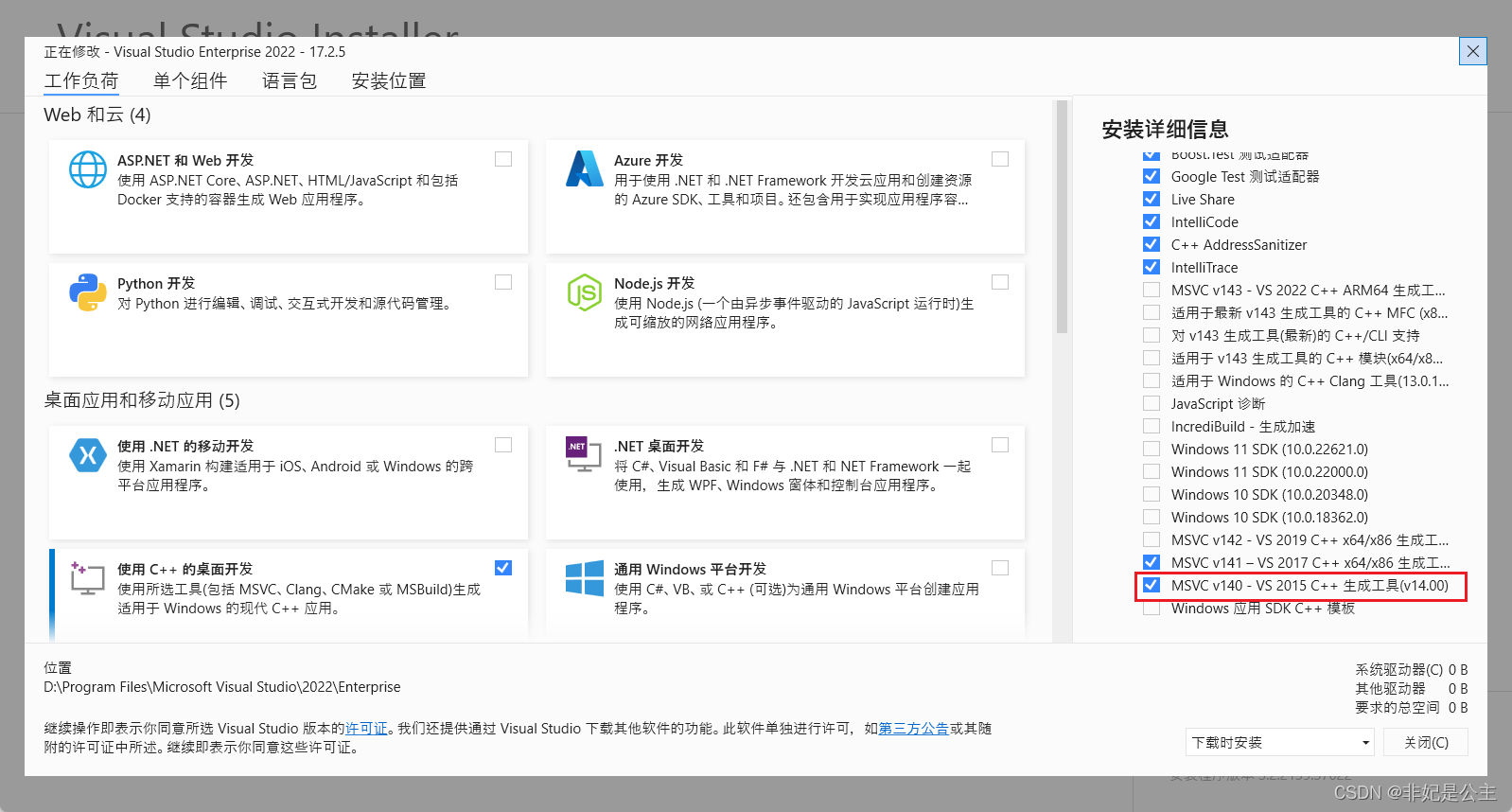Click the Python development logo icon
1512x812 pixels.
[88, 292]
